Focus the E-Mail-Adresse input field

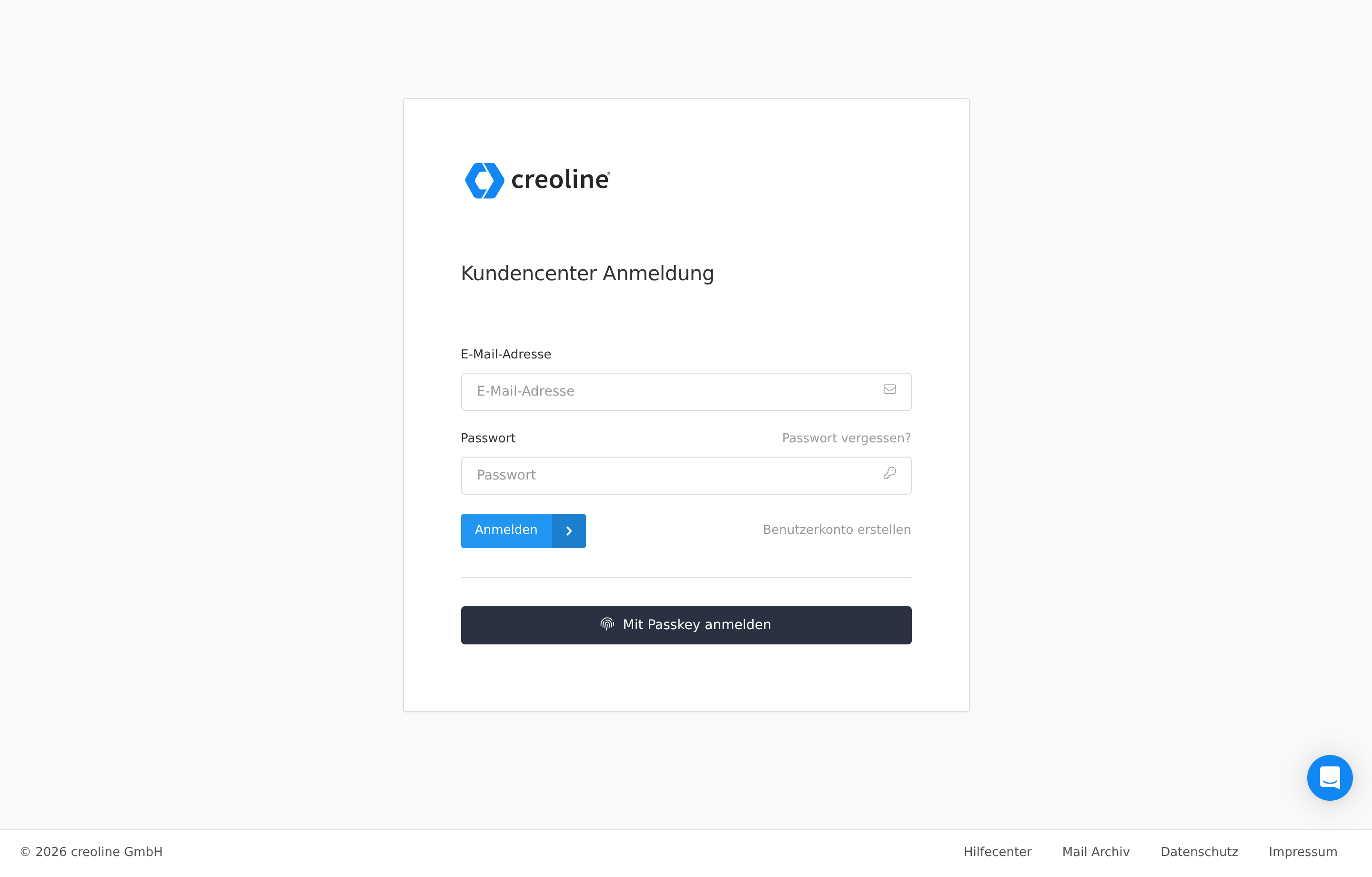tap(672, 392)
